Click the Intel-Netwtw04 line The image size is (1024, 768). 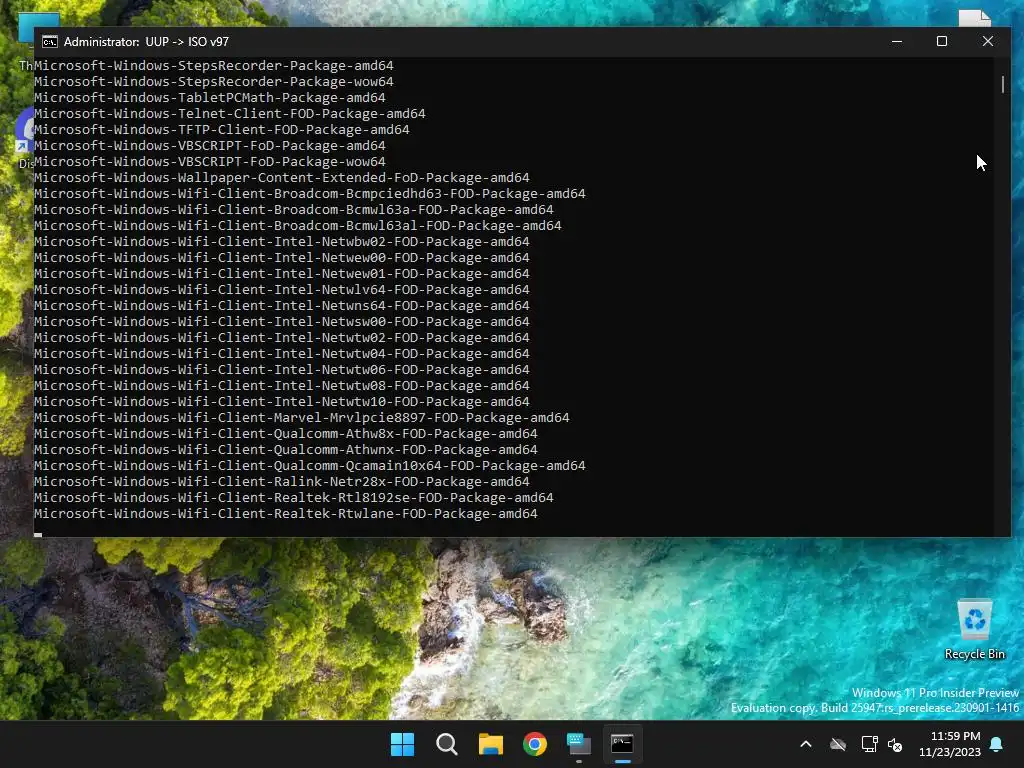click(282, 353)
